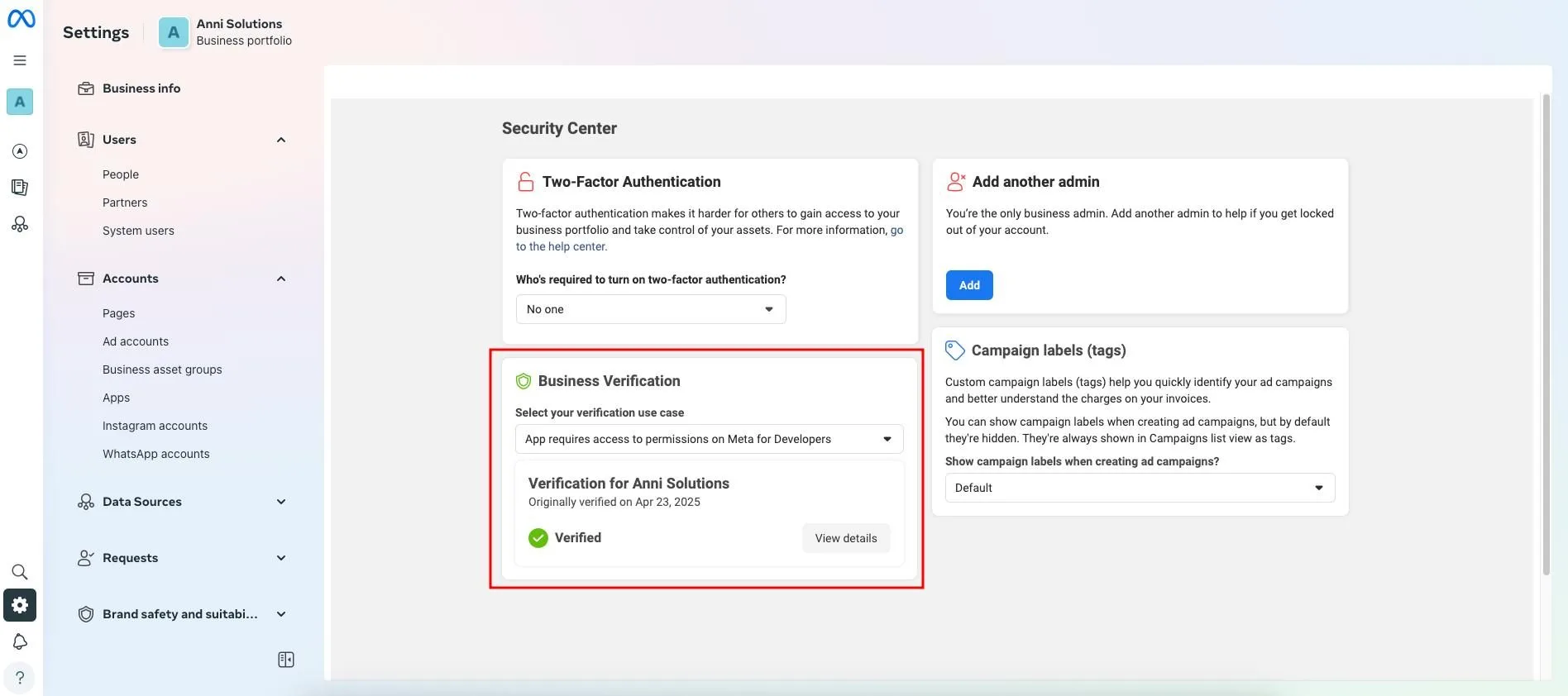Click the blue Add admin button
The width and height of the screenshot is (1568, 696).
tap(969, 285)
